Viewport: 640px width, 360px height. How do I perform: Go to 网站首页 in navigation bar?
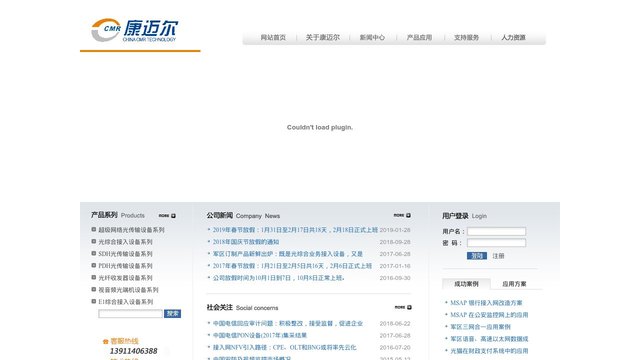(x=273, y=38)
